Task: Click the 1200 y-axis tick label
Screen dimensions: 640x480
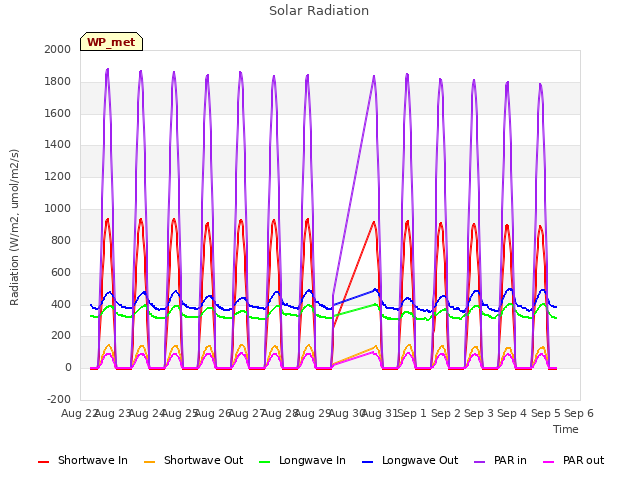Action: click(58, 176)
